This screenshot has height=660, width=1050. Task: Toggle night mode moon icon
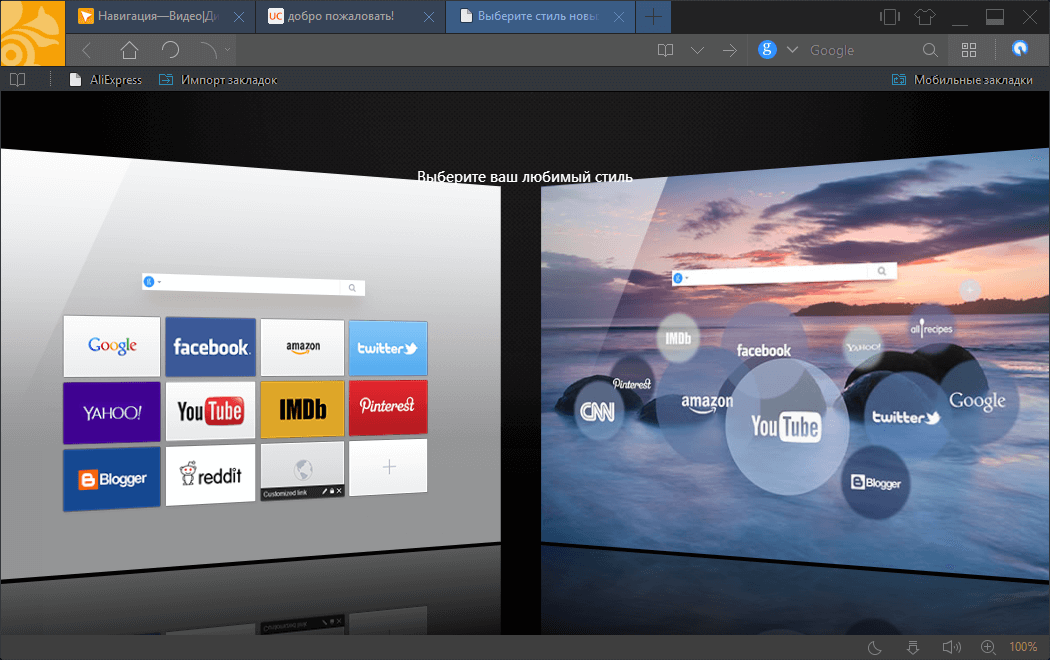875,647
